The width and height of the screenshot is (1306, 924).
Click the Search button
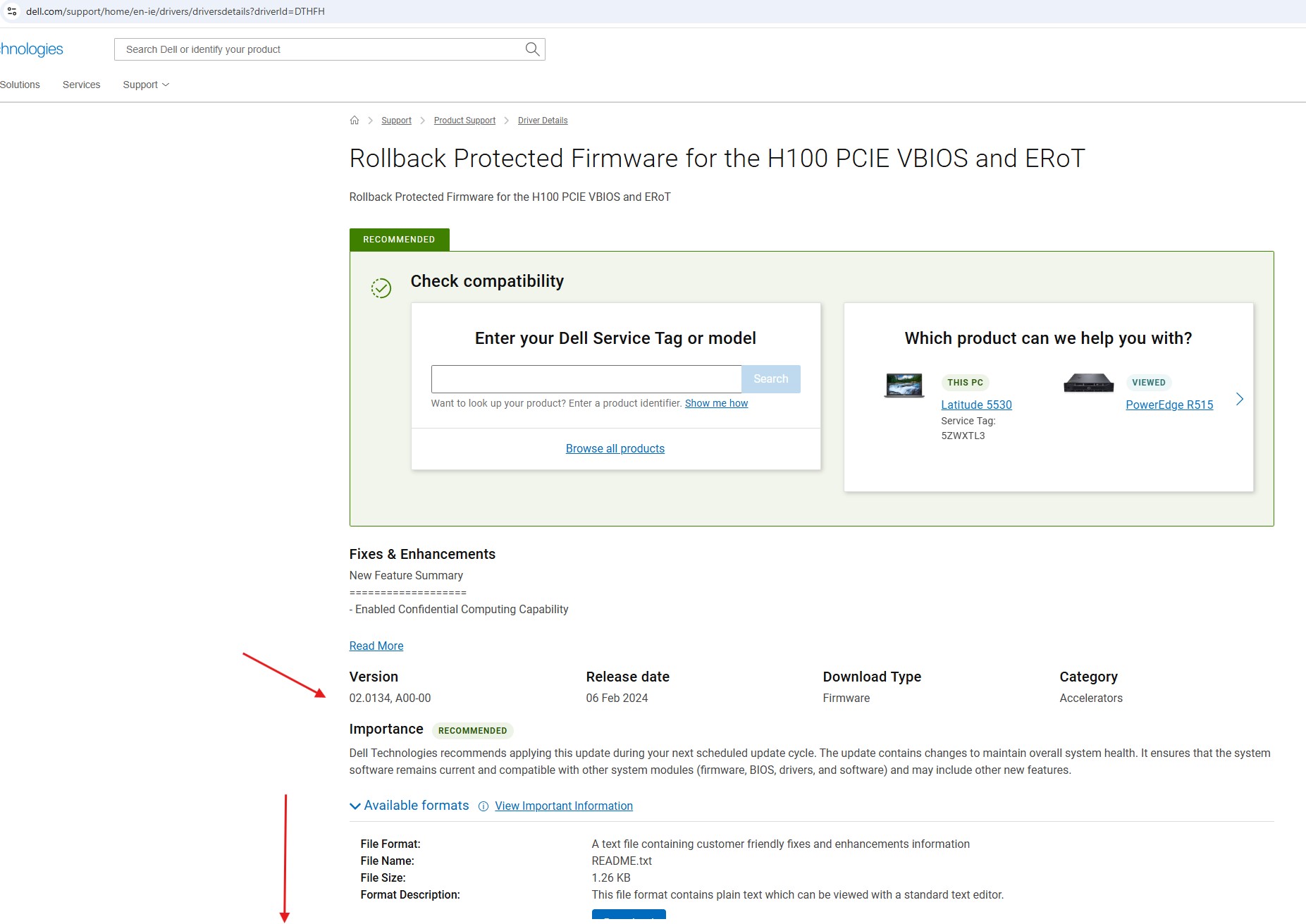770,378
